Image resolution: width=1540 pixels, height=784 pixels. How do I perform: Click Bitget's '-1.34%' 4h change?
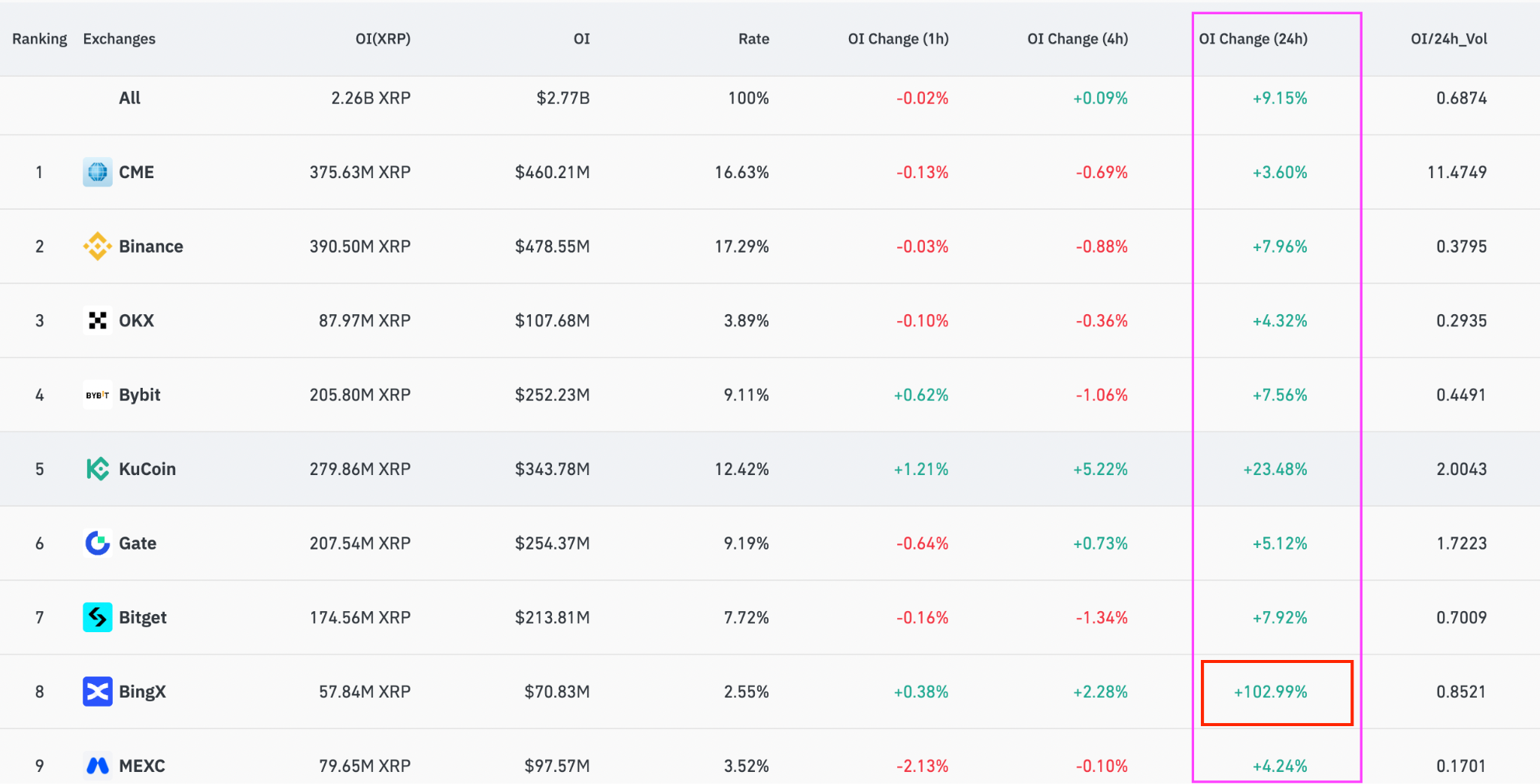pos(1102,617)
